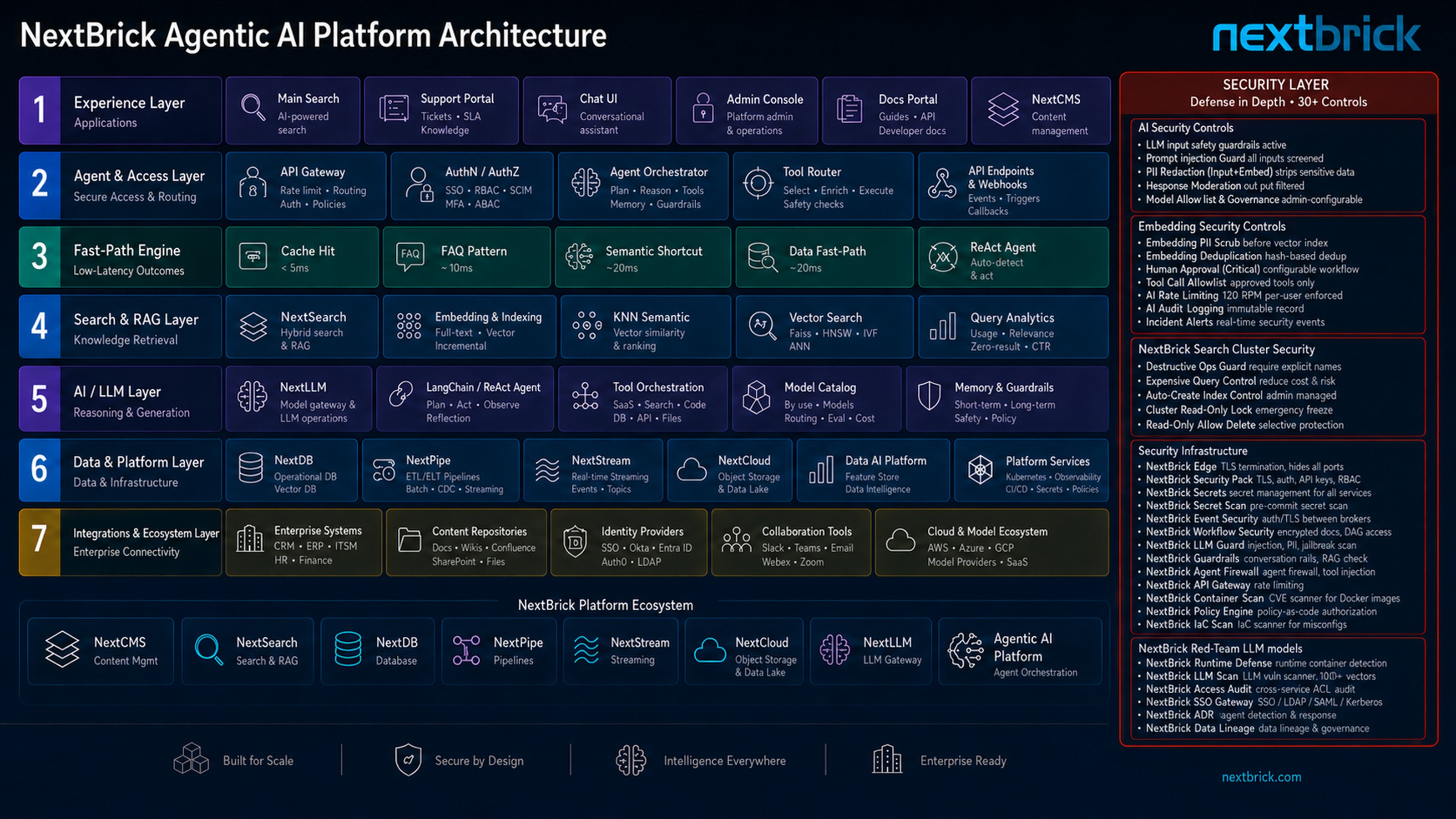Click the Built for Scale cubes icon
This screenshot has width=1456, height=819.
(x=191, y=758)
